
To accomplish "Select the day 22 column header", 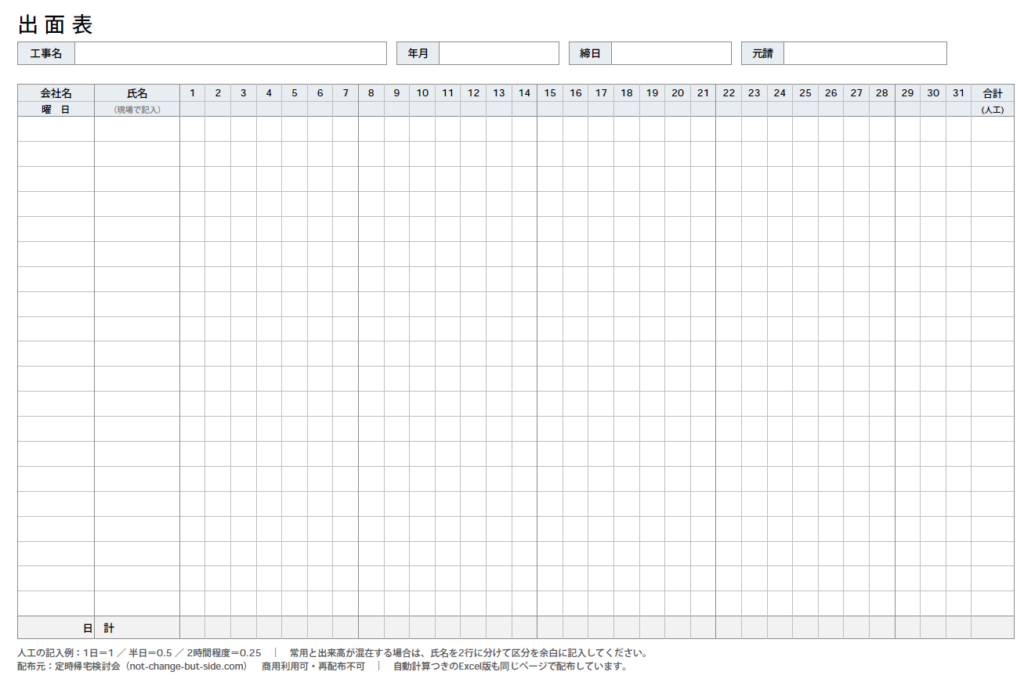I will [x=729, y=93].
